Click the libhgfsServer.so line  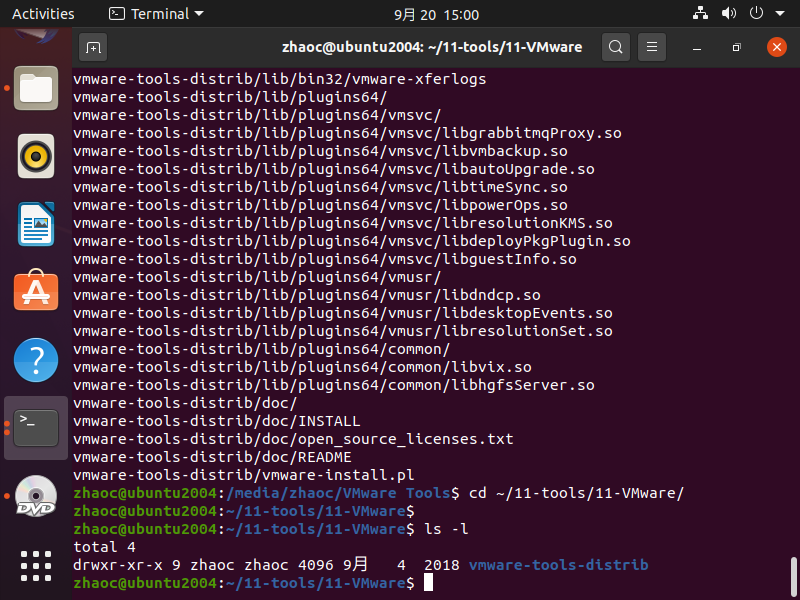point(334,385)
